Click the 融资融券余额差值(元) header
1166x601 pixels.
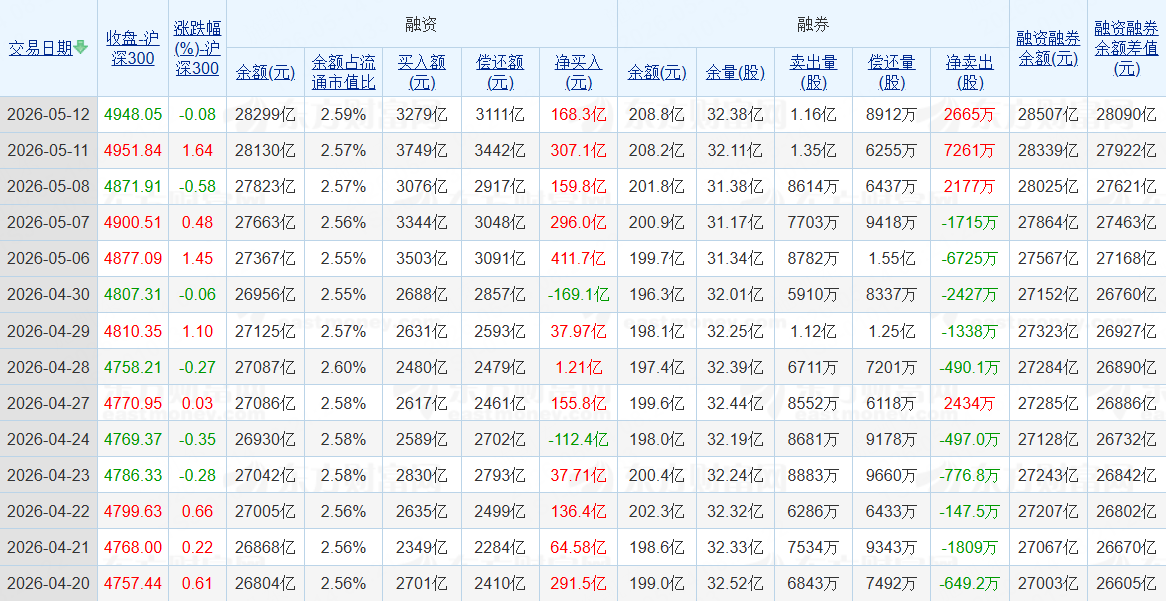[x=1126, y=48]
